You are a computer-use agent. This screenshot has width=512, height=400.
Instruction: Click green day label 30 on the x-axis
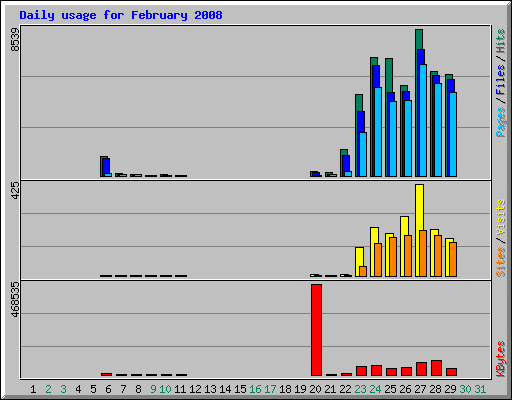pyautogui.click(x=465, y=389)
